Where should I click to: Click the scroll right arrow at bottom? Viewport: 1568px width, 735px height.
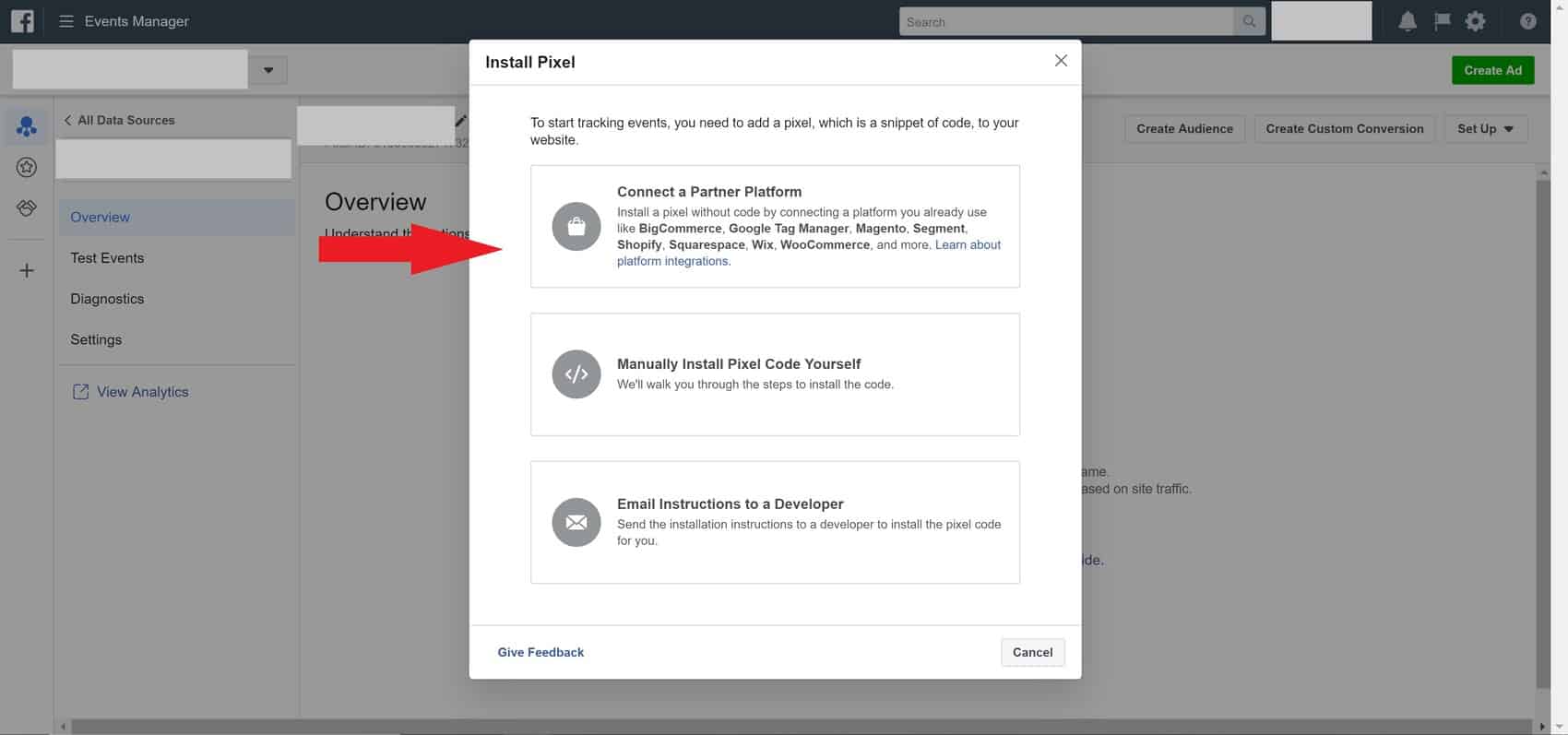pos(1542,727)
